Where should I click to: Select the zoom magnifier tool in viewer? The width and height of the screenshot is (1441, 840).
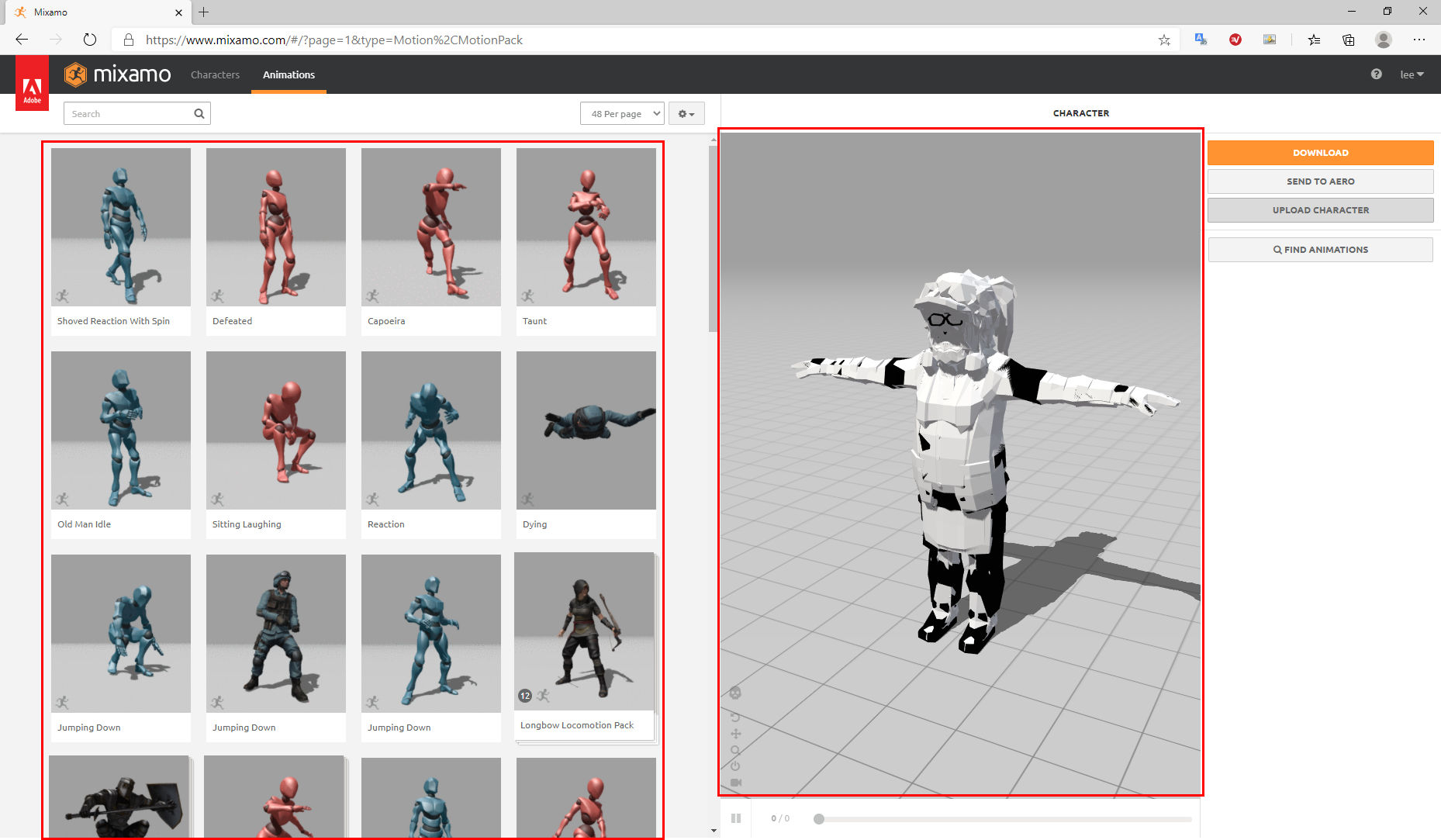tap(735, 750)
